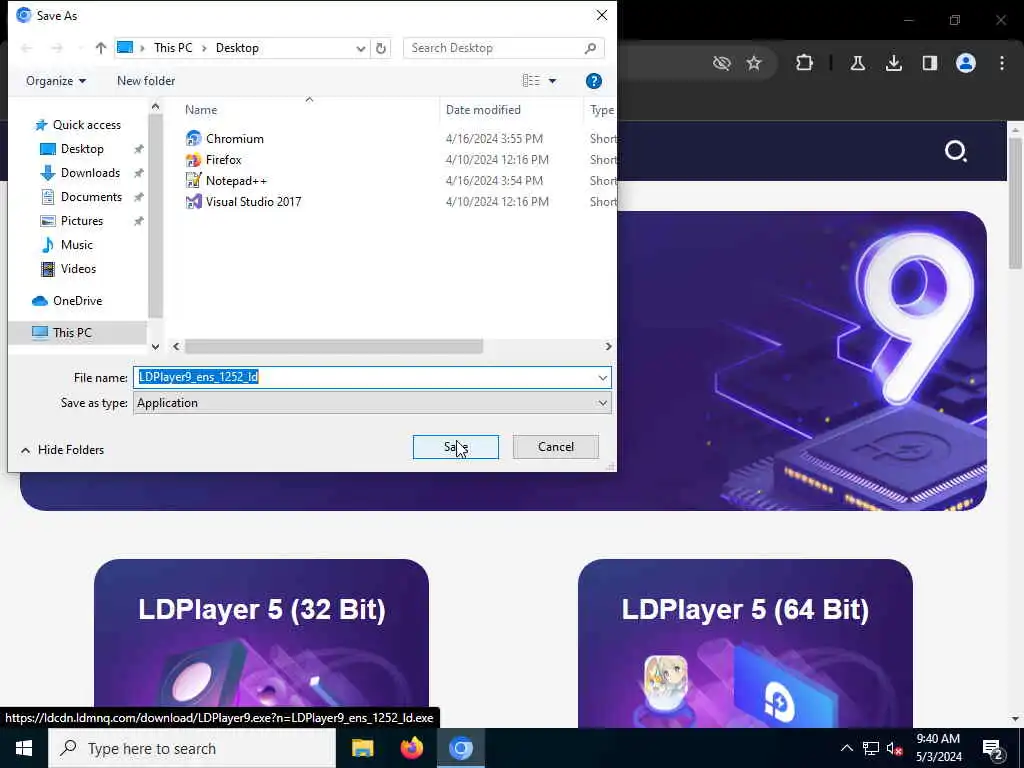Expand the File name dropdown arrow
The image size is (1024, 768).
[x=602, y=377]
